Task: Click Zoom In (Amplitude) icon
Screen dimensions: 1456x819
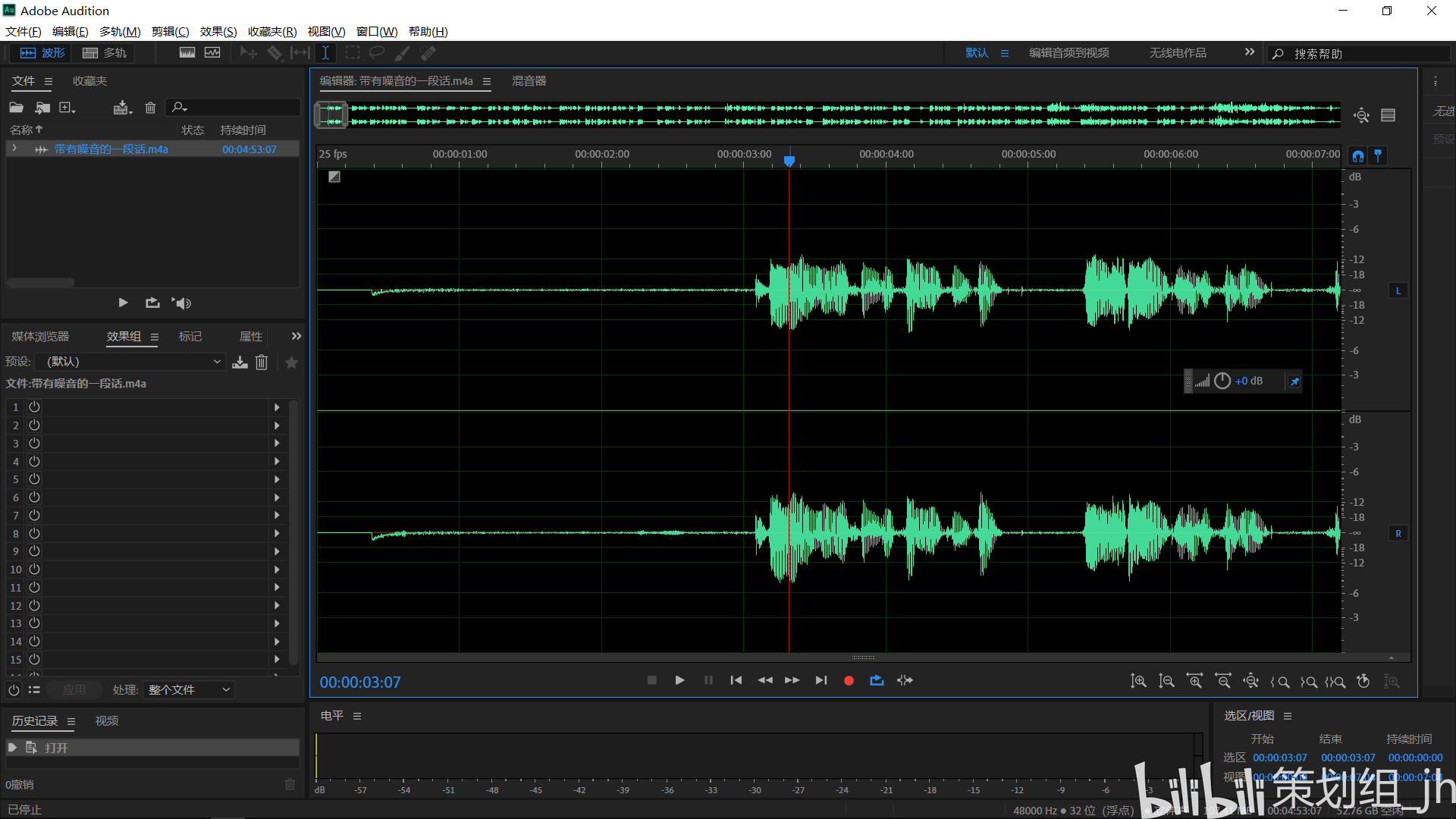Action: [1138, 681]
